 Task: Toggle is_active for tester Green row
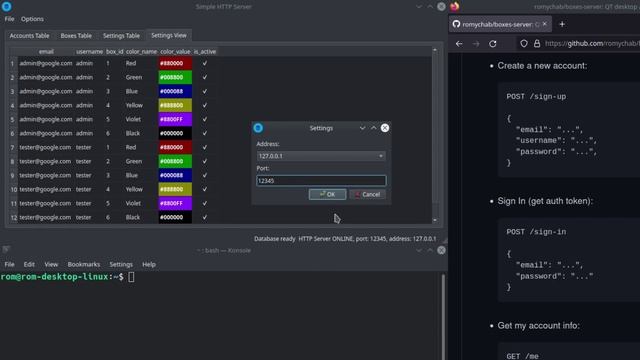point(205,161)
